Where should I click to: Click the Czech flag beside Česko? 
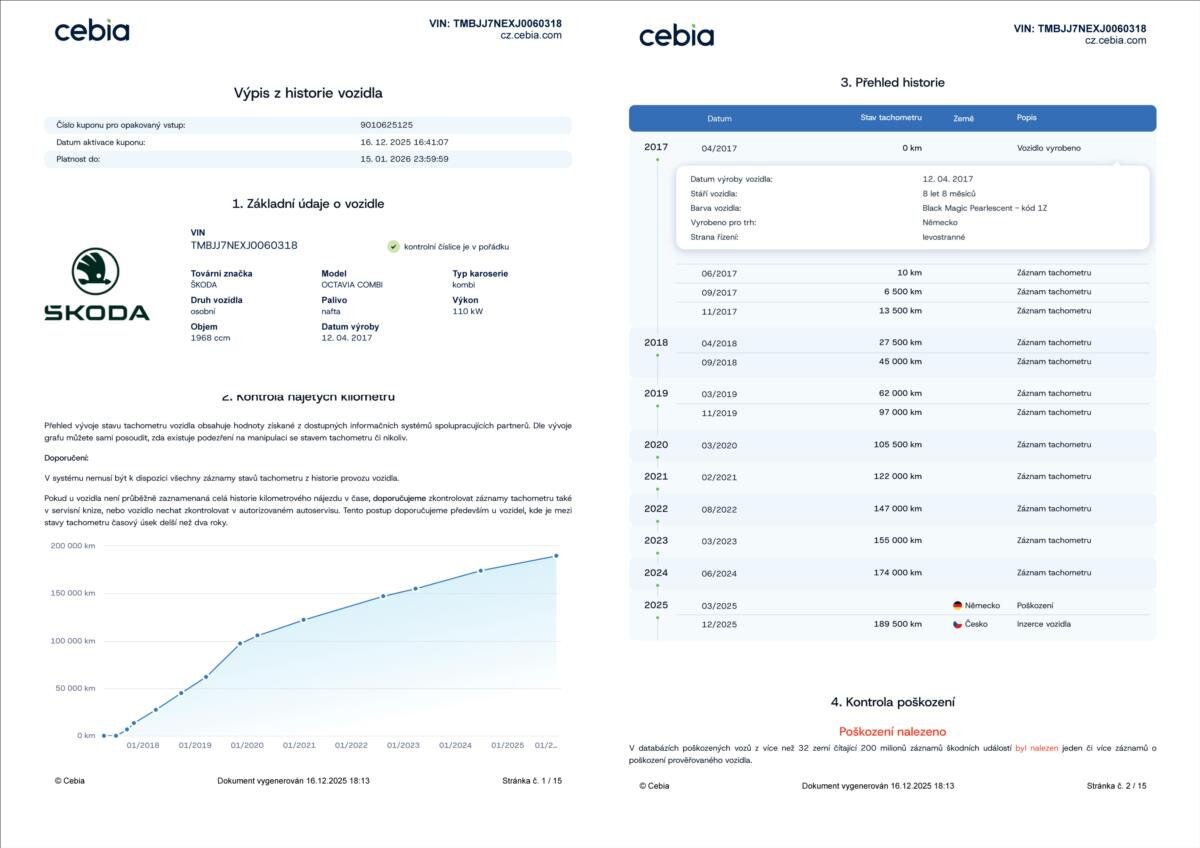(957, 624)
